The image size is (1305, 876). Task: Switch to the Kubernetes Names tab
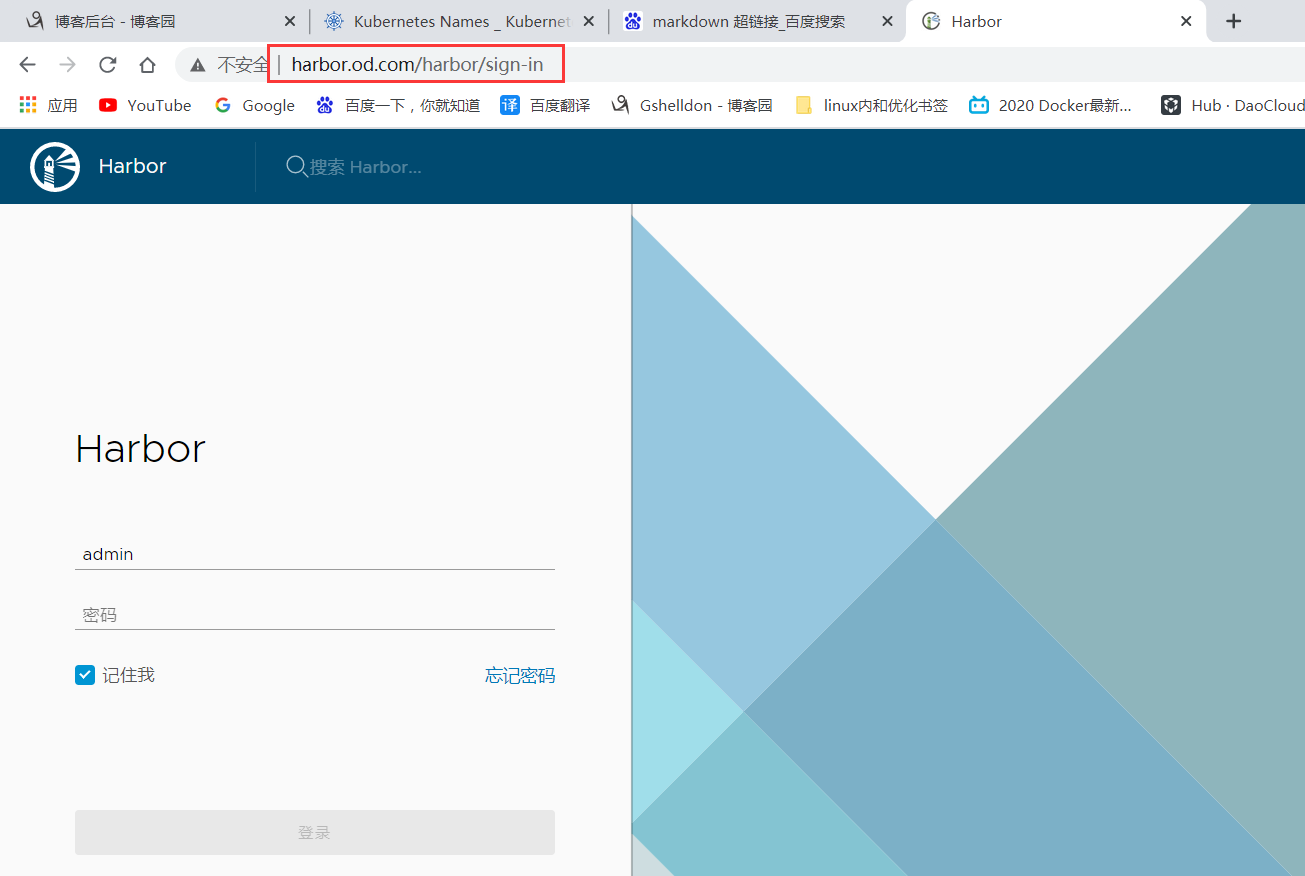point(458,21)
